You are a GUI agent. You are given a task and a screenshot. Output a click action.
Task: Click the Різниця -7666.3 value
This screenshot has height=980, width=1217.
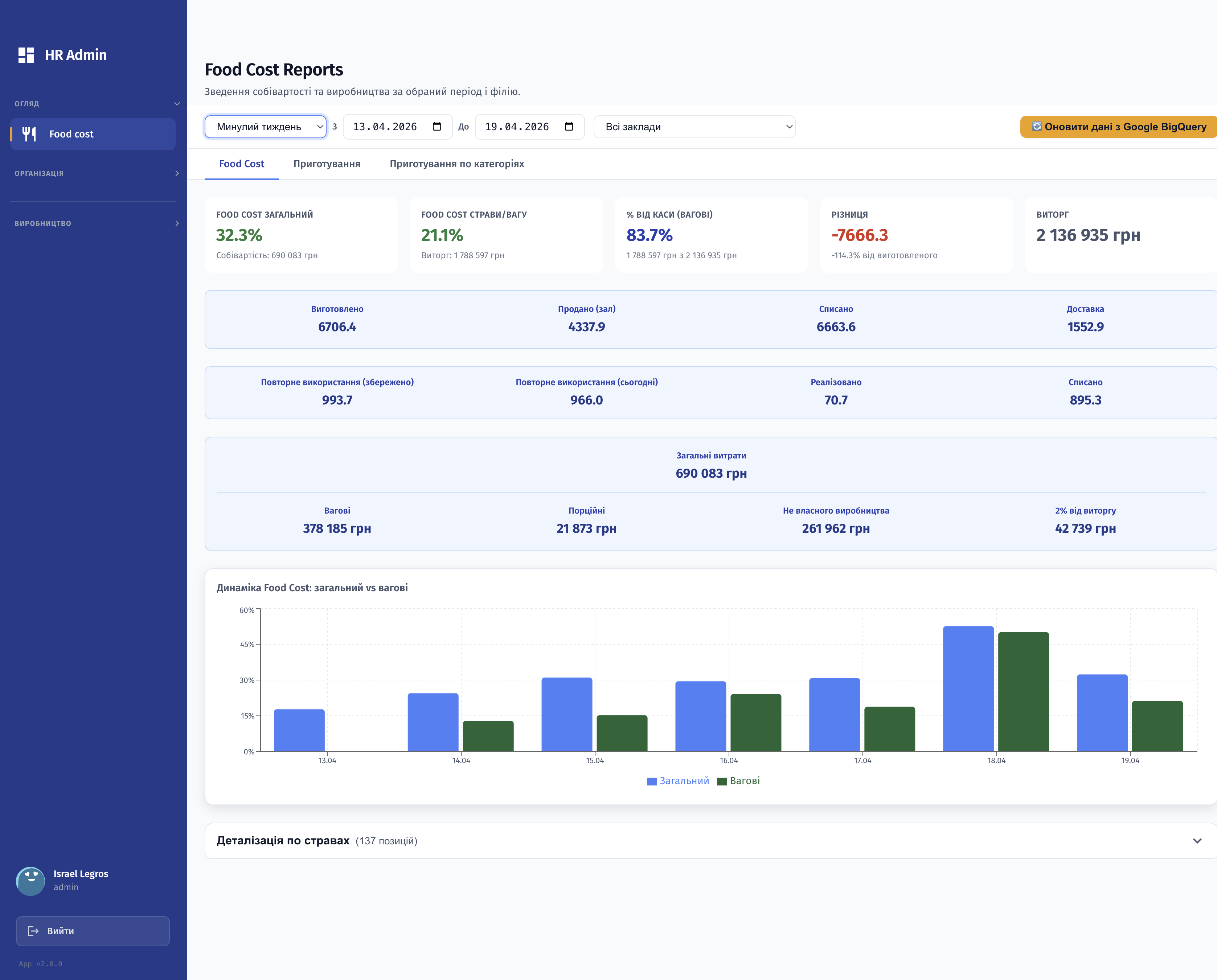860,235
